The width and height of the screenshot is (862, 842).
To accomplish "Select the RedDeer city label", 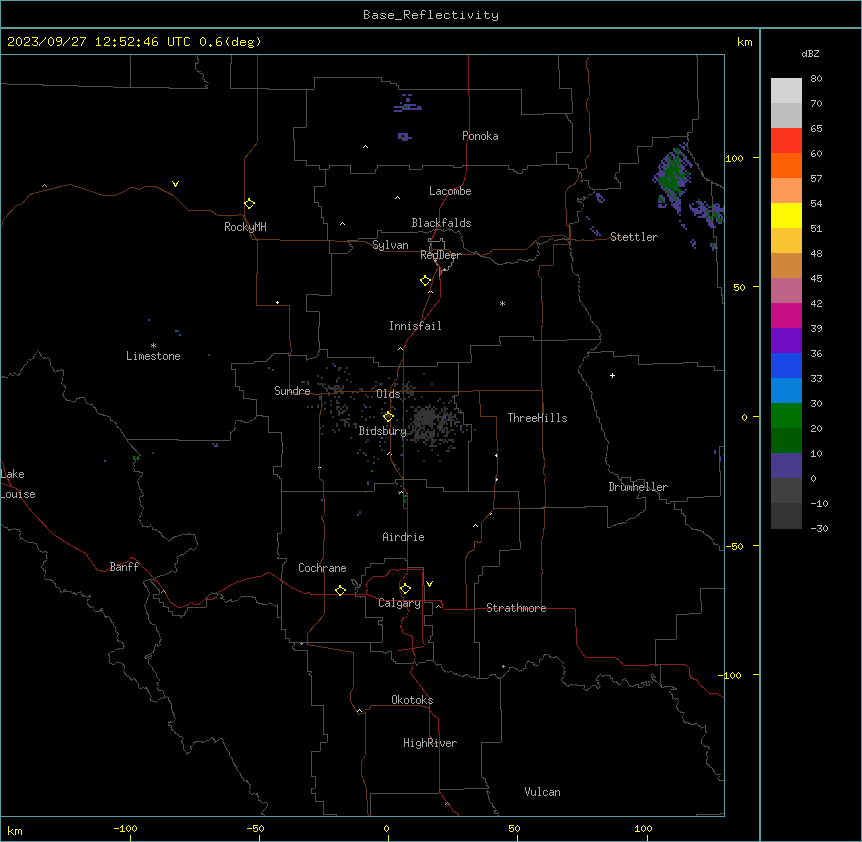I will (440, 255).
